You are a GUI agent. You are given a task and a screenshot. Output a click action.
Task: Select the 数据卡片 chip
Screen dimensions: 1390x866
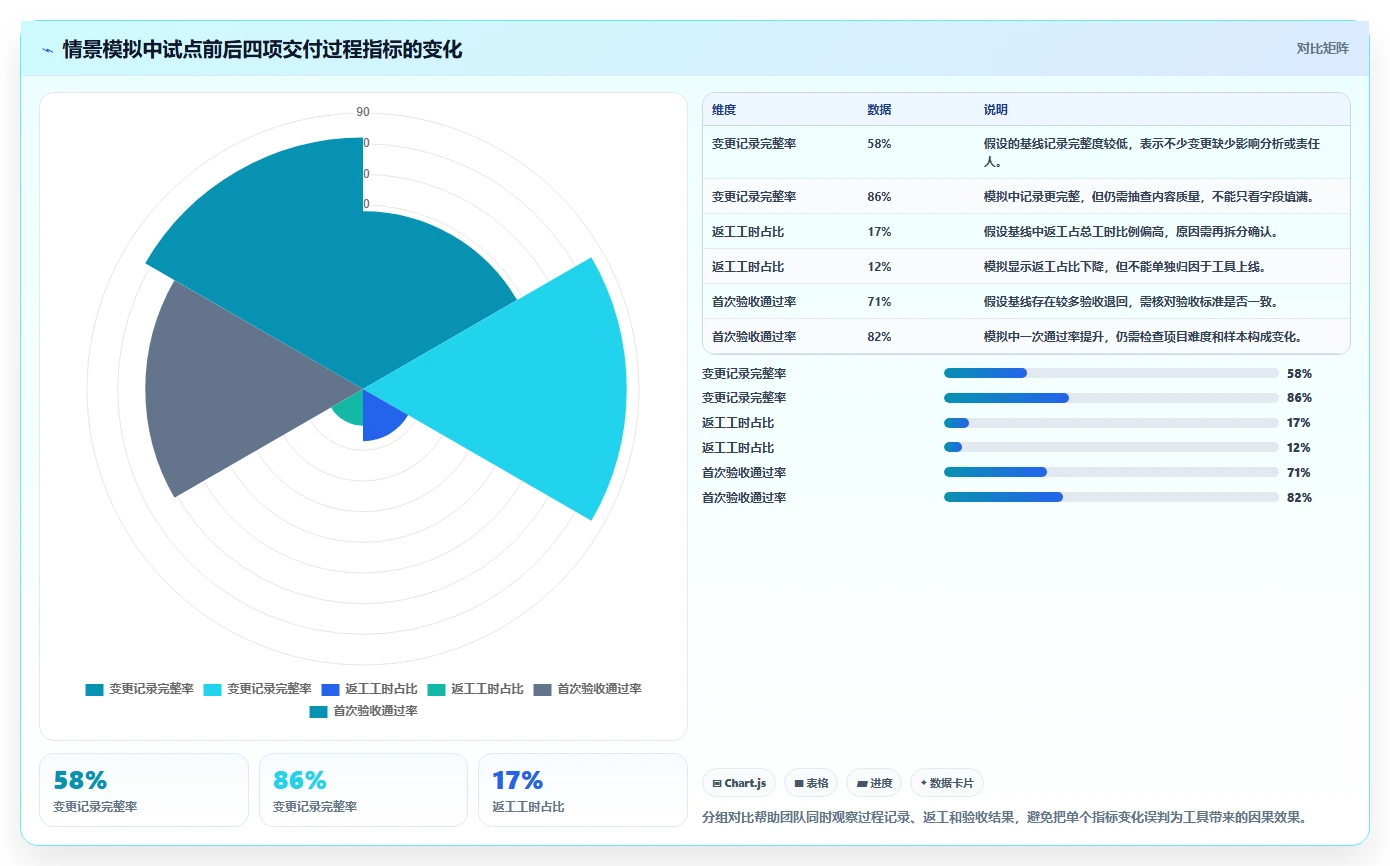click(x=946, y=783)
